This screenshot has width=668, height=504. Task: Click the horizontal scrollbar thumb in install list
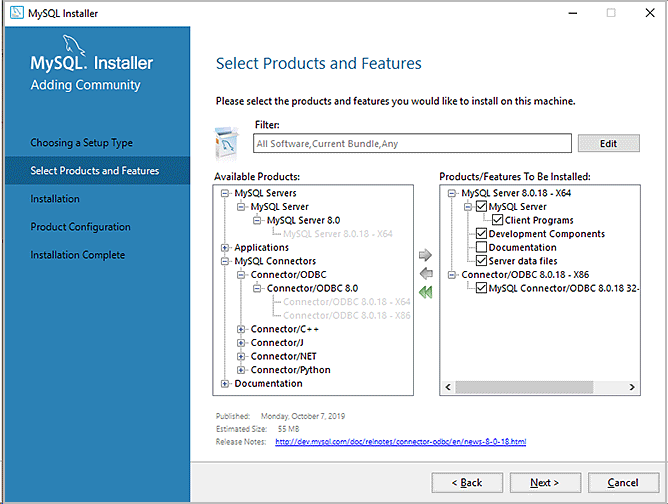pyautogui.click(x=524, y=387)
